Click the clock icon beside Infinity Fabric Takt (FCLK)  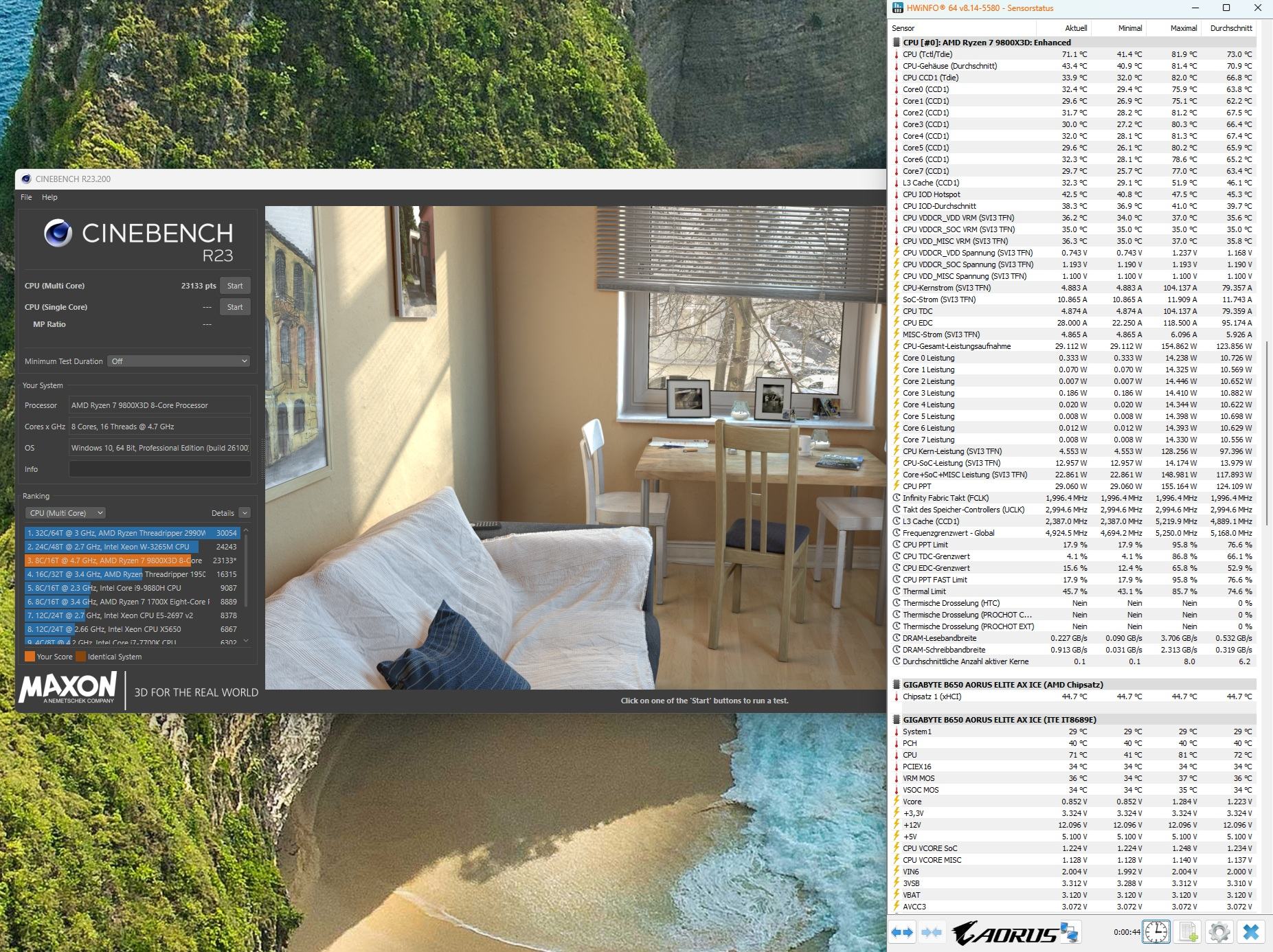(x=896, y=498)
